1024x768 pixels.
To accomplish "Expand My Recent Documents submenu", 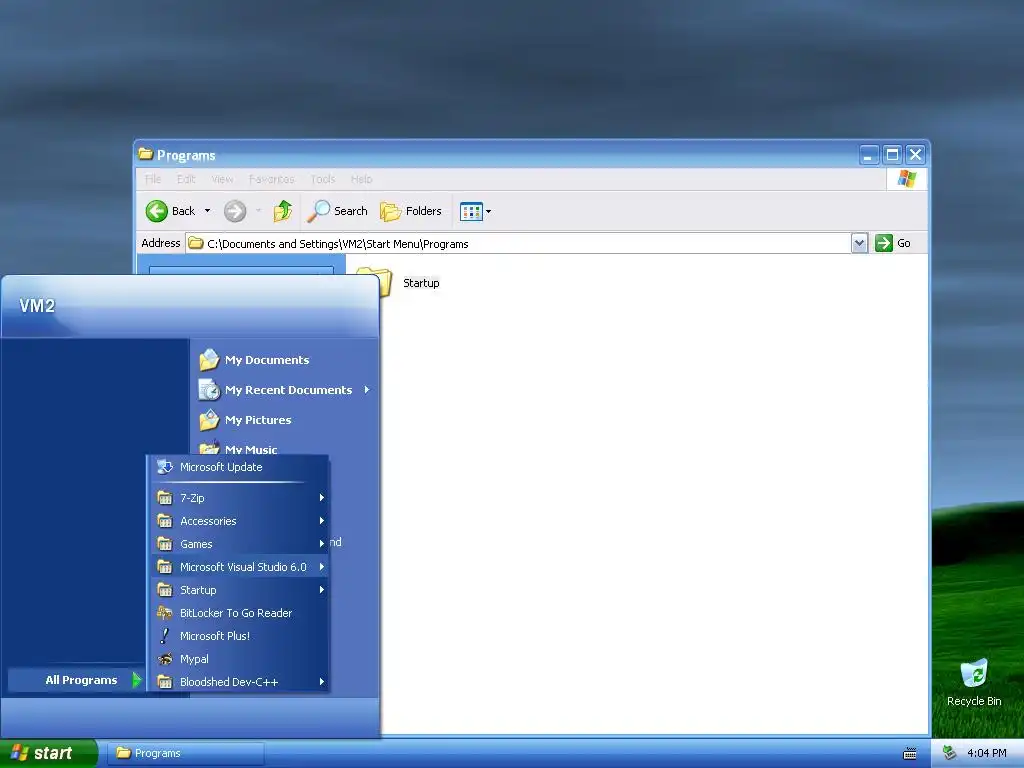I will 284,390.
